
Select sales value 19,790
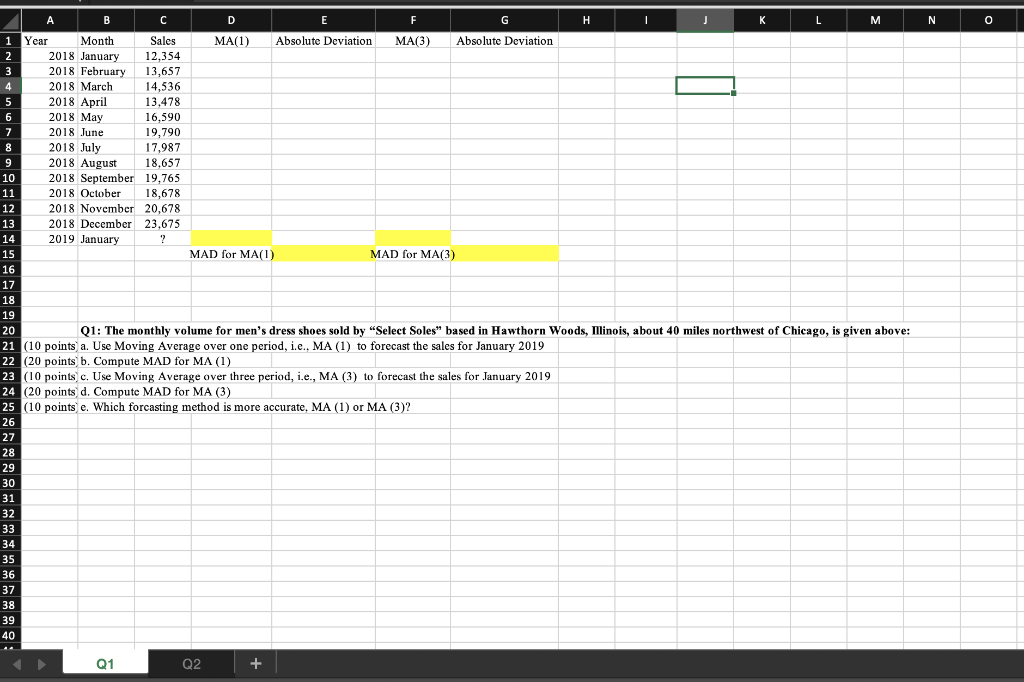(163, 132)
